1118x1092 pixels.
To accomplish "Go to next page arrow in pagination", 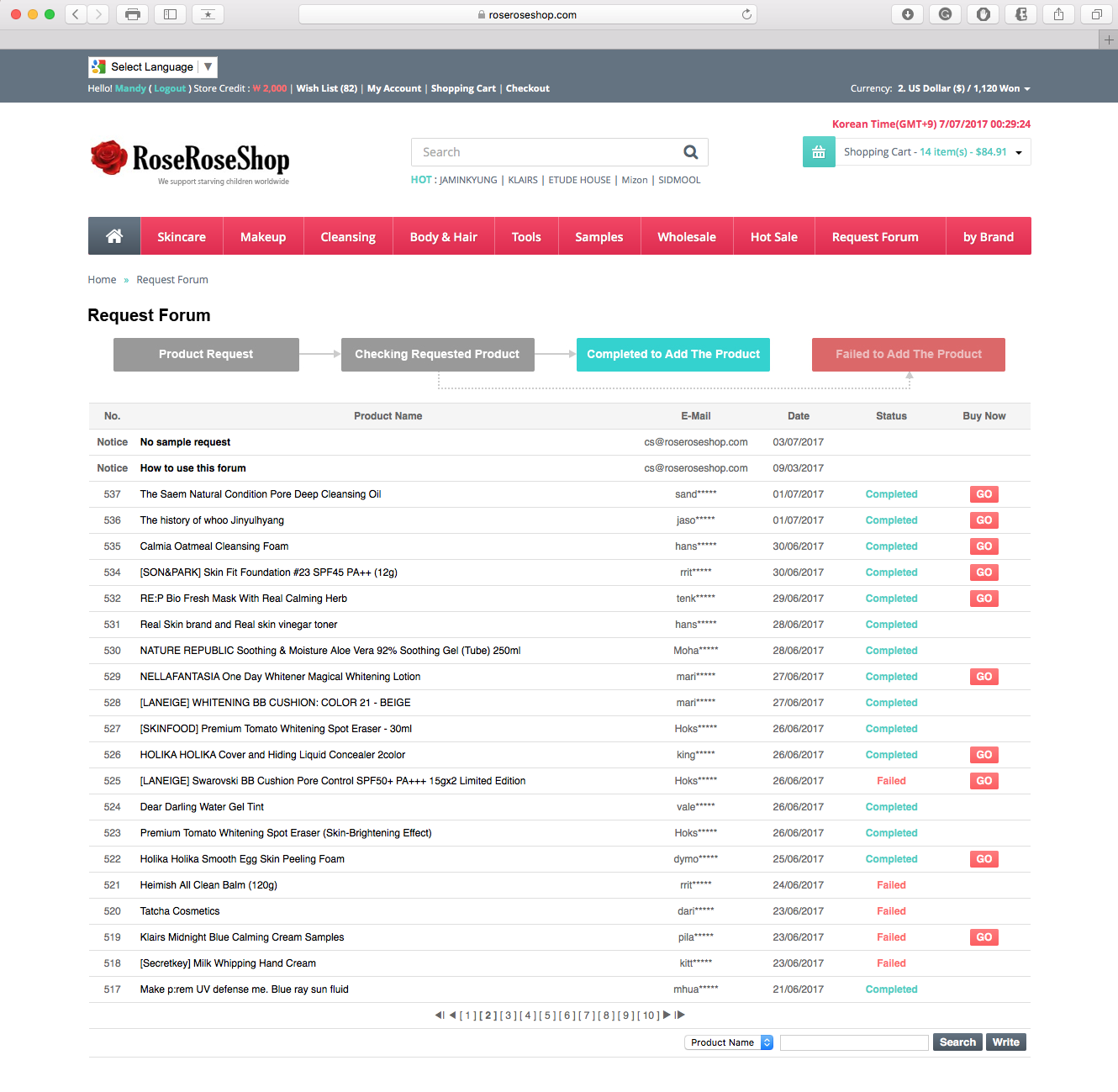I will point(667,1016).
